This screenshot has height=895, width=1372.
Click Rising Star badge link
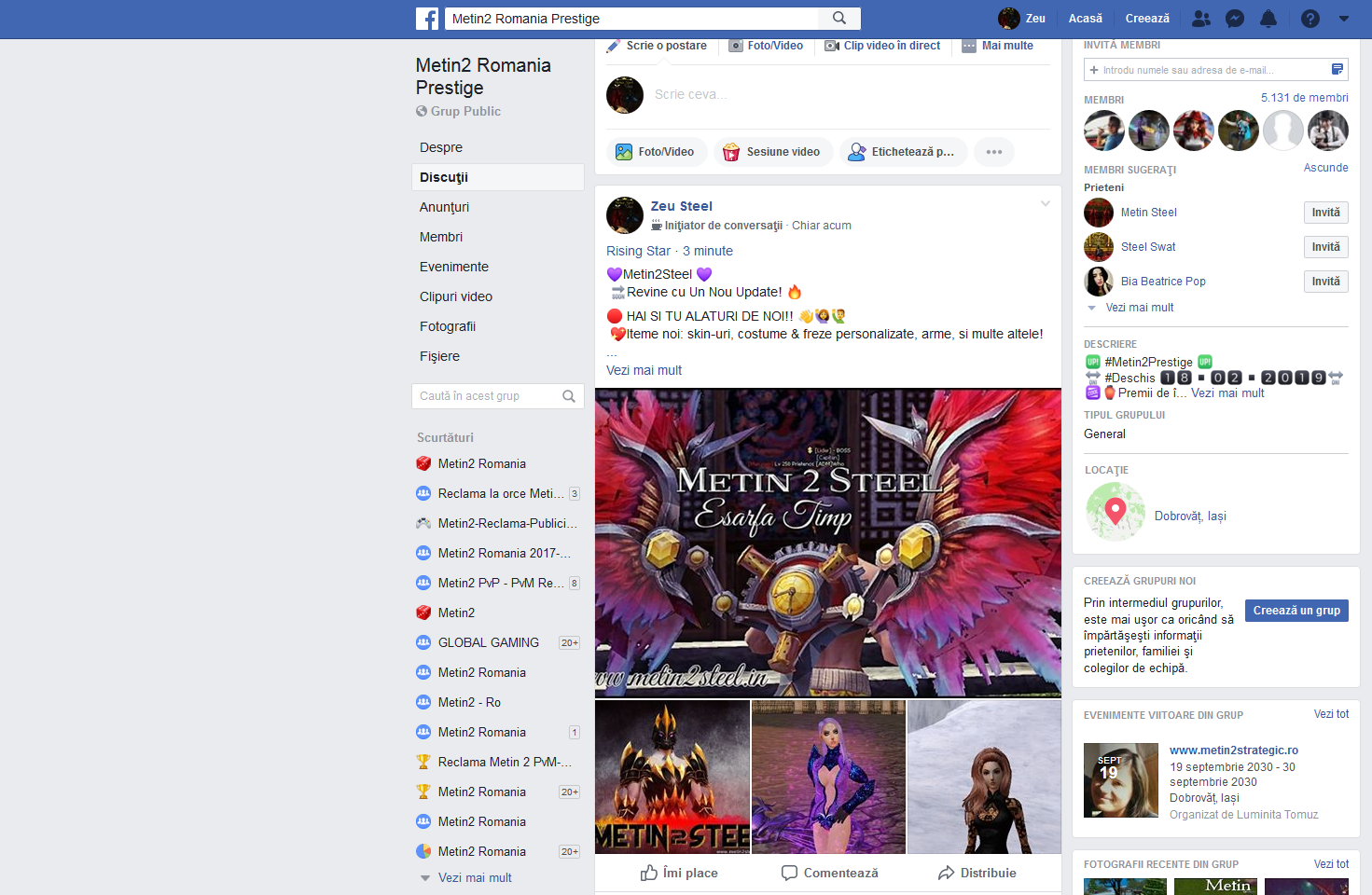pyautogui.click(x=638, y=251)
